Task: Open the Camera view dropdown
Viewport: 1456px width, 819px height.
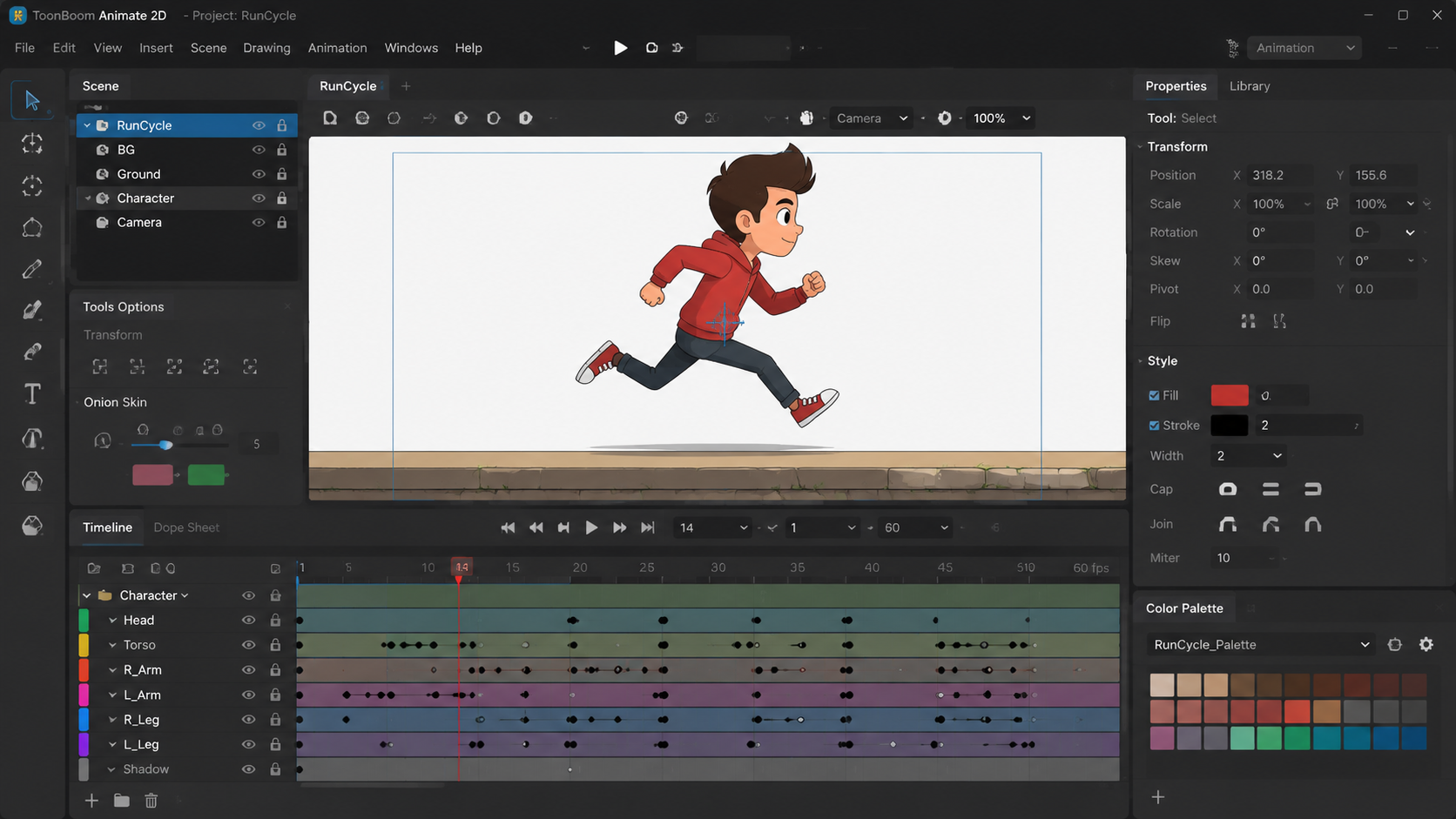Action: [871, 118]
